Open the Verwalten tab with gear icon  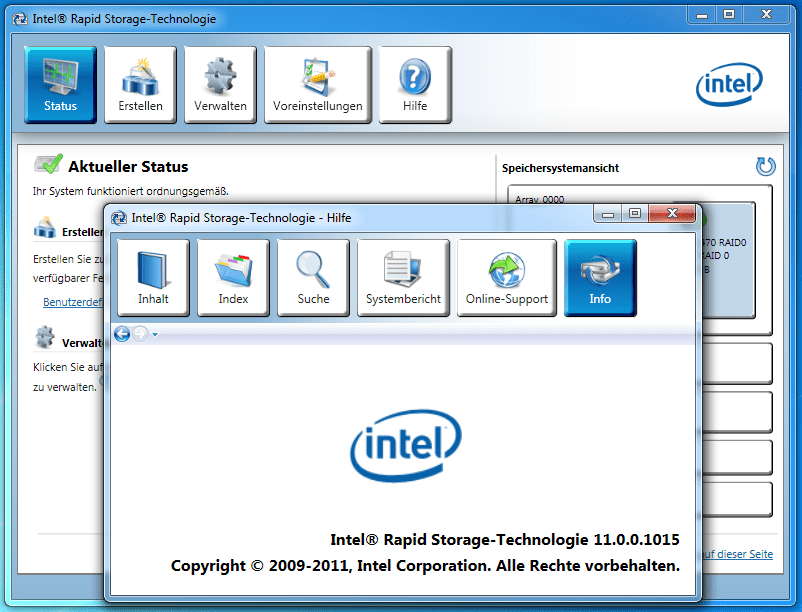pyautogui.click(x=220, y=85)
